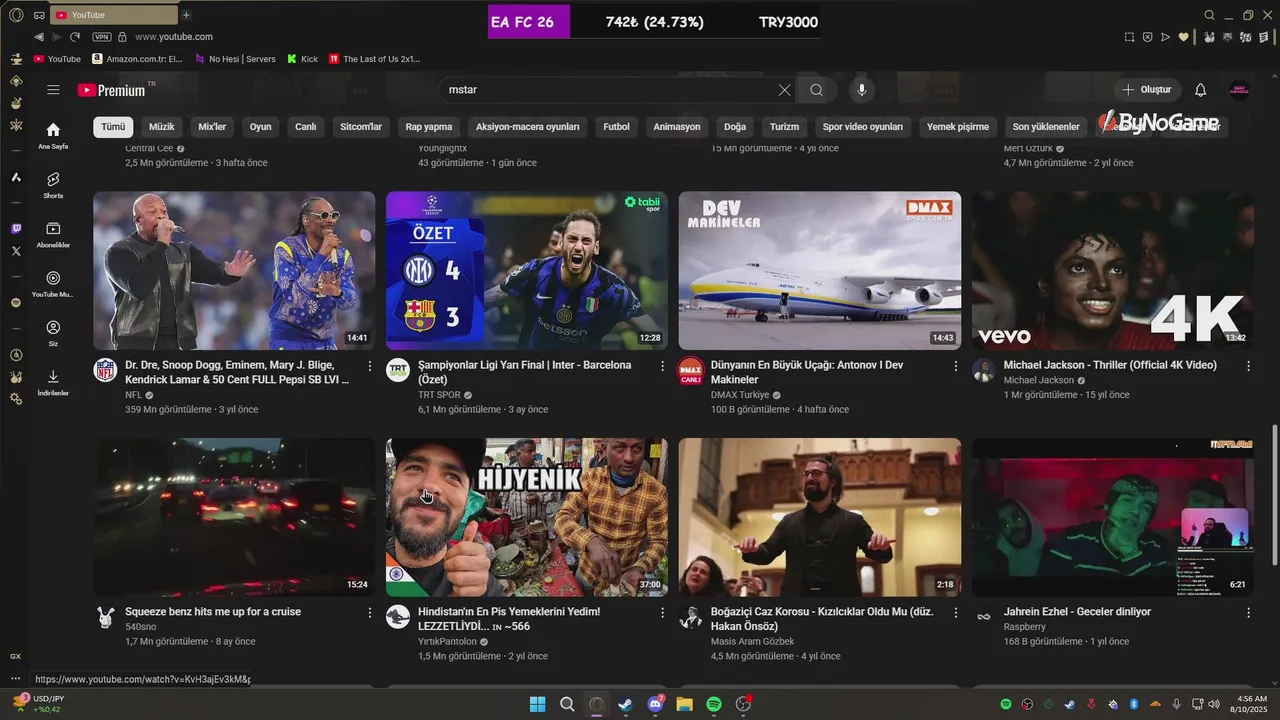Open a new browser tab
Screen dimensions: 1280x720
(186, 15)
